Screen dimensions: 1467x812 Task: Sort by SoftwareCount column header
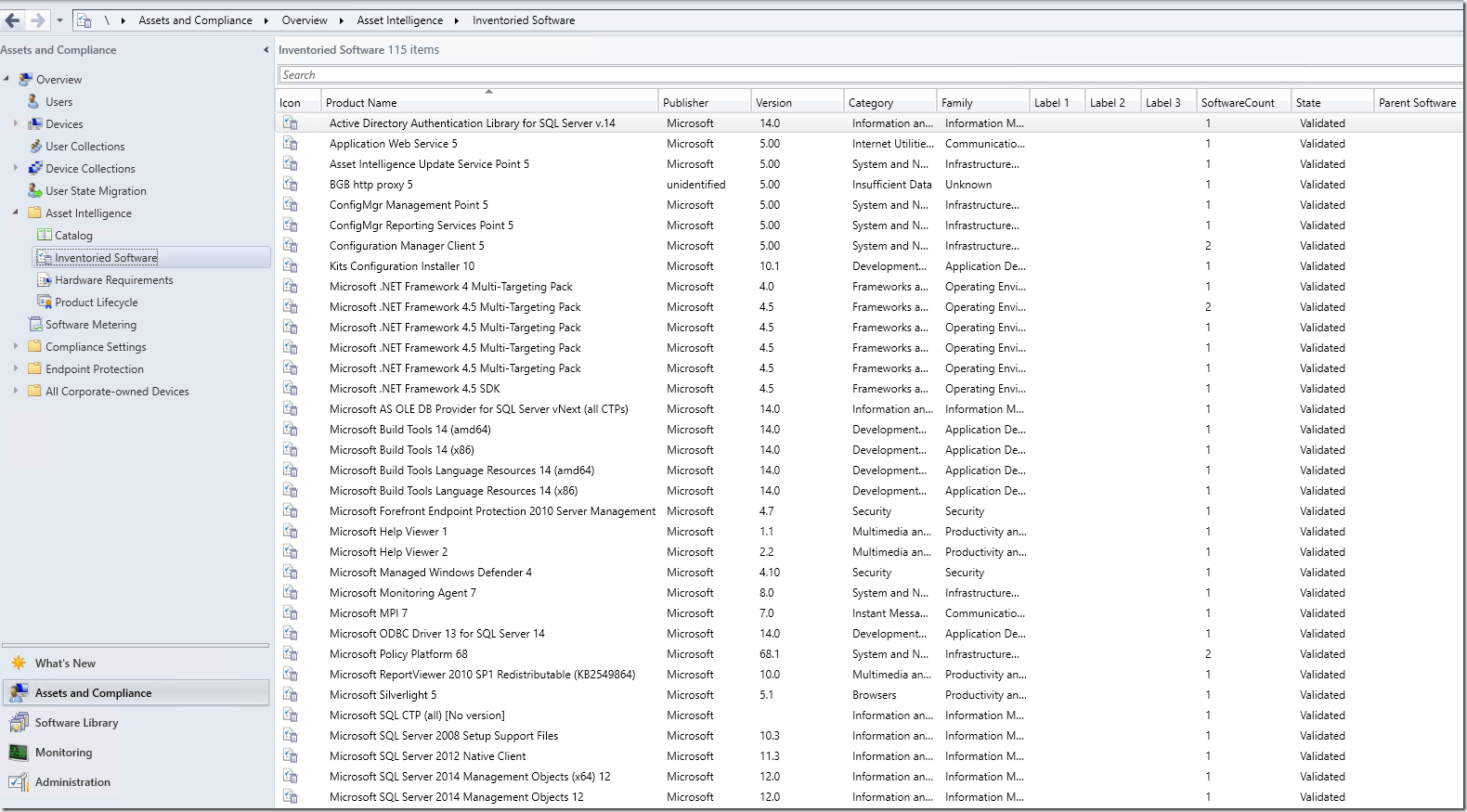pyautogui.click(x=1237, y=103)
